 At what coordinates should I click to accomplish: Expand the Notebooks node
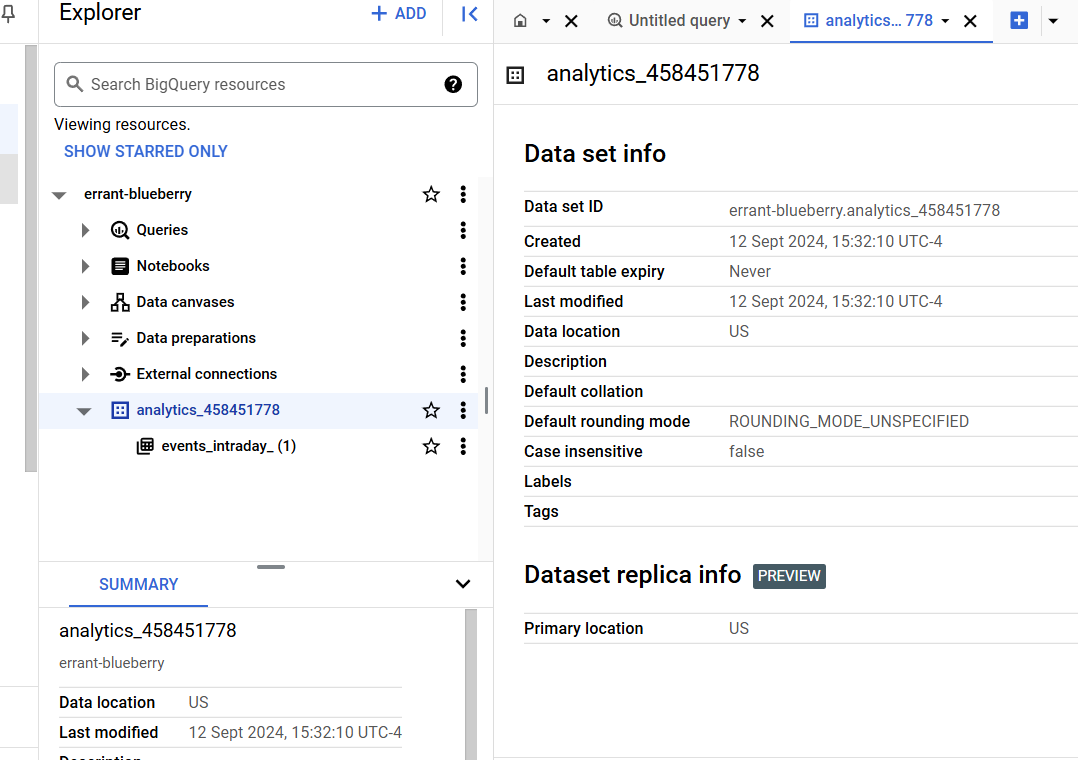point(85,266)
